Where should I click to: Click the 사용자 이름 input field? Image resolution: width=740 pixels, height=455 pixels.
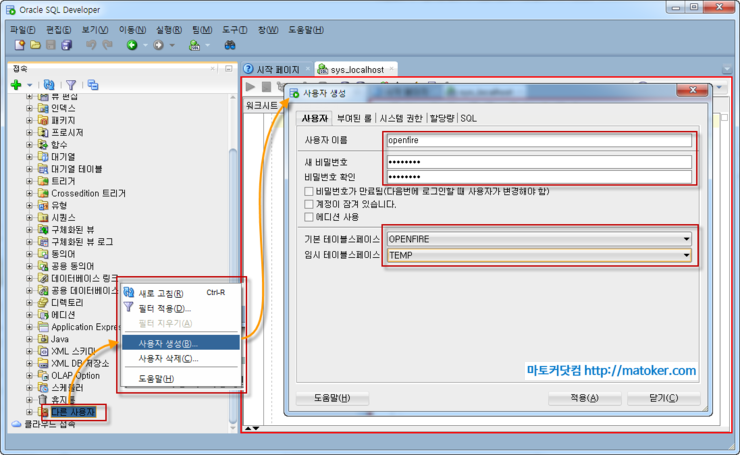tap(539, 140)
